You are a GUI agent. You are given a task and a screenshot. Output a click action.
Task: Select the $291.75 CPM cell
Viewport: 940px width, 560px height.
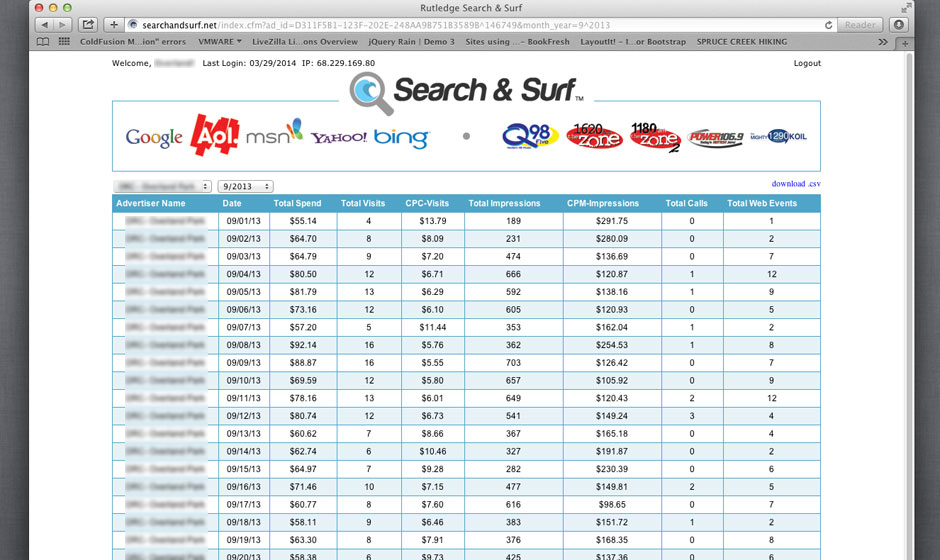tap(611, 221)
